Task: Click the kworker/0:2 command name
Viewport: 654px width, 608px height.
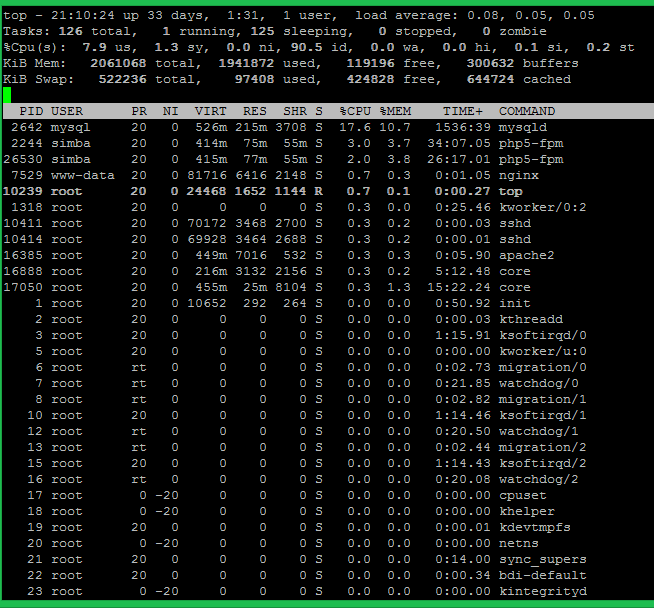Action: click(542, 207)
